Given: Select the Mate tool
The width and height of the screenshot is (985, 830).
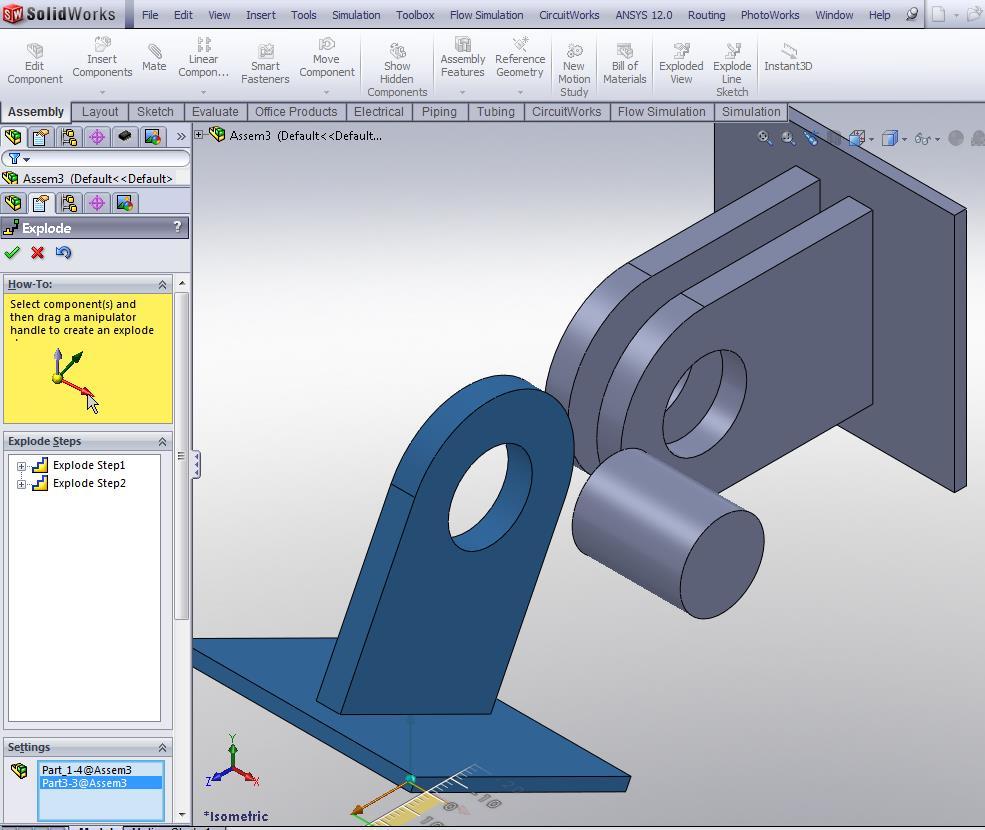Looking at the screenshot, I should 154,58.
